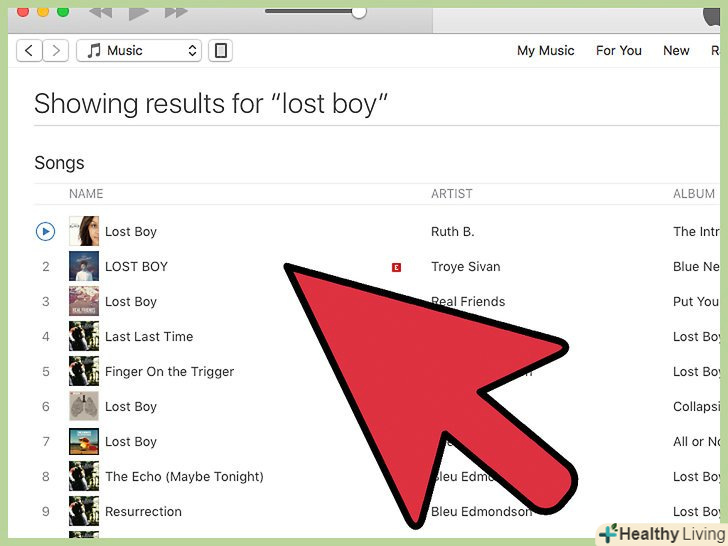The height and width of the screenshot is (546, 728).
Task: Click the ALBUM column header
Action: (694, 194)
